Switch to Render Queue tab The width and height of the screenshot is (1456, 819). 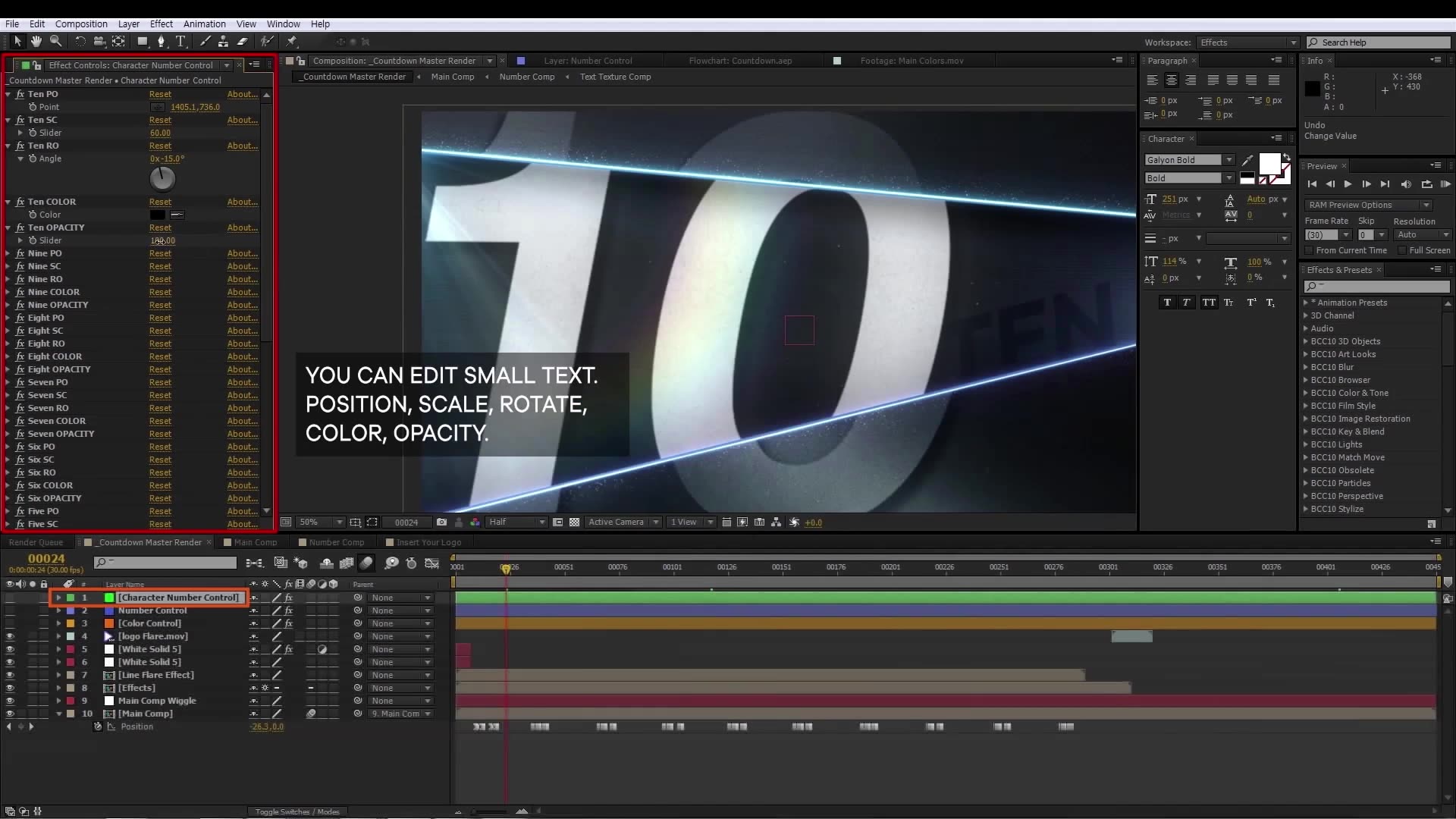click(36, 542)
